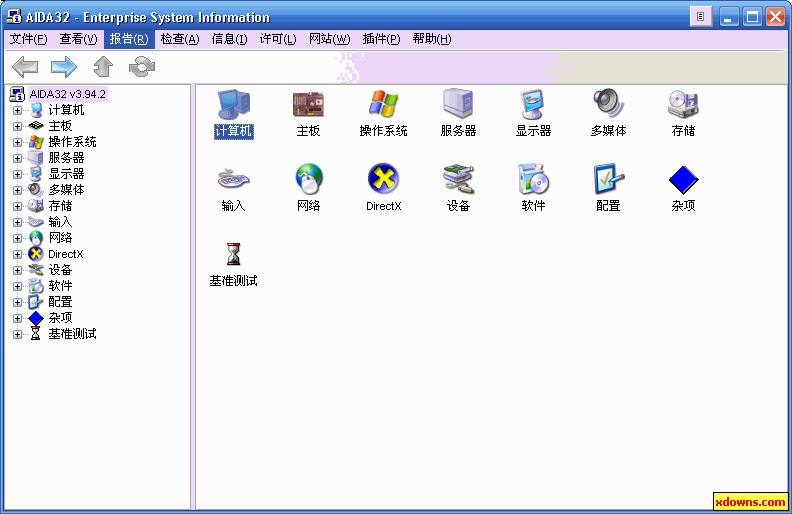Open the 插件(P) menu

point(381,39)
